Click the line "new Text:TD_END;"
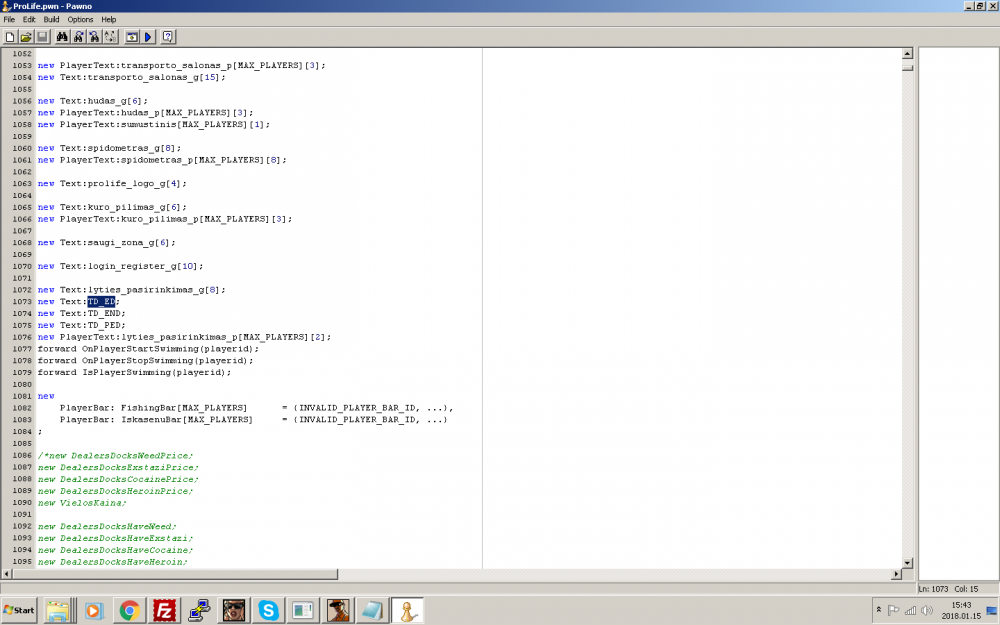Screen dimensions: 1000x625 click(x=81, y=314)
